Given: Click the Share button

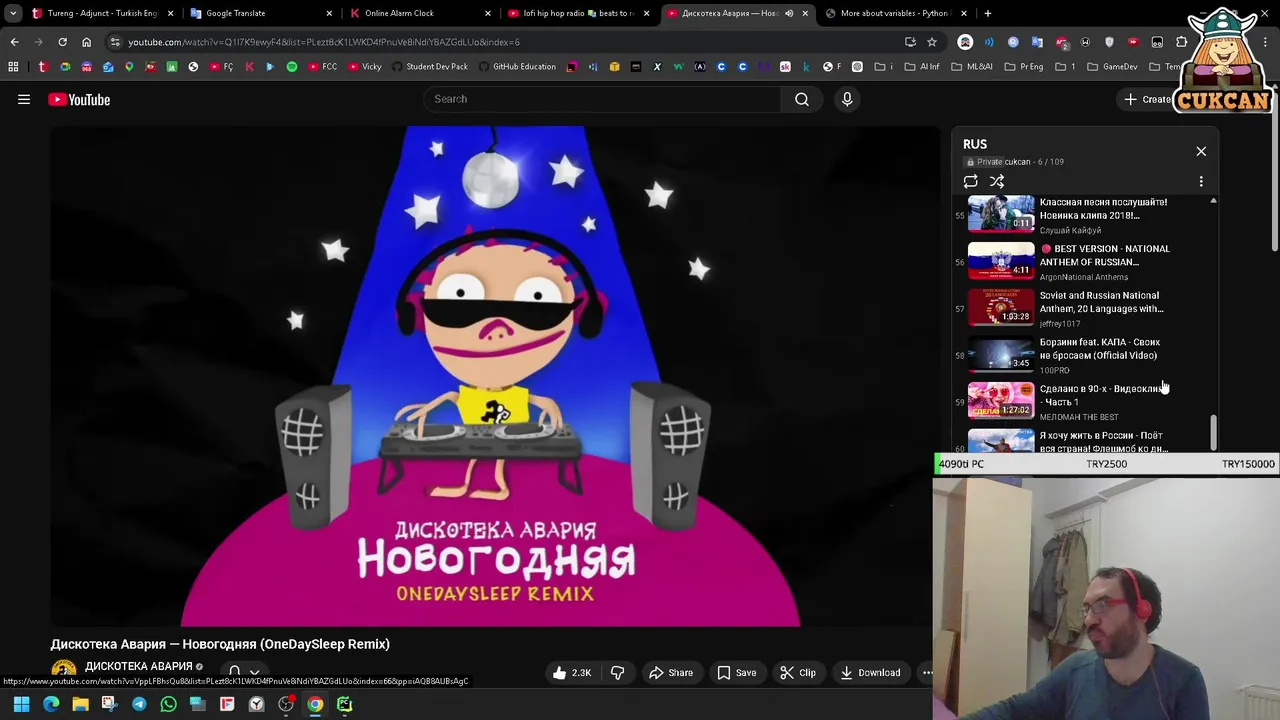Looking at the screenshot, I should (670, 673).
